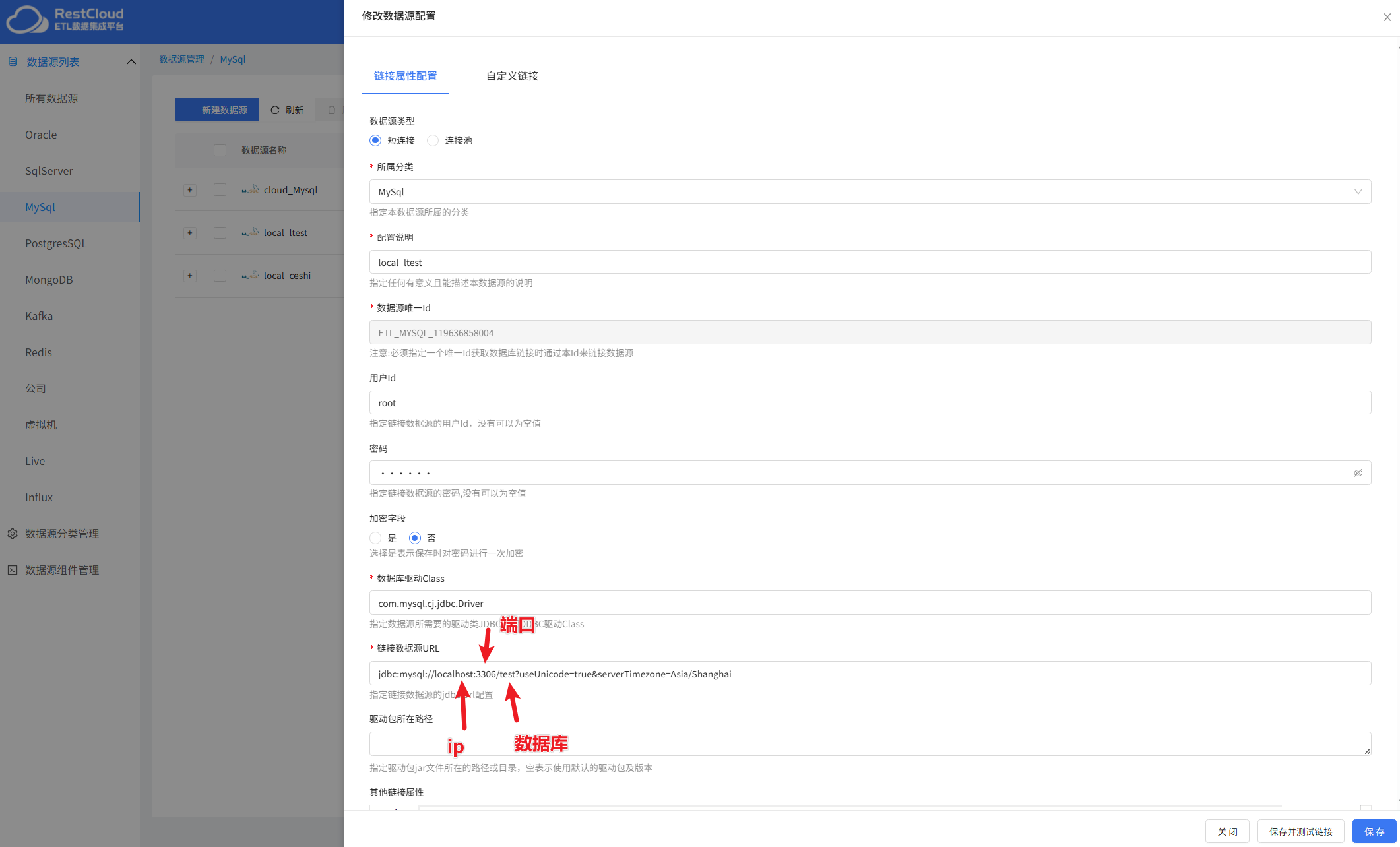Tick the local_ceshi row checkbox
The width and height of the screenshot is (1400, 847).
point(220,276)
